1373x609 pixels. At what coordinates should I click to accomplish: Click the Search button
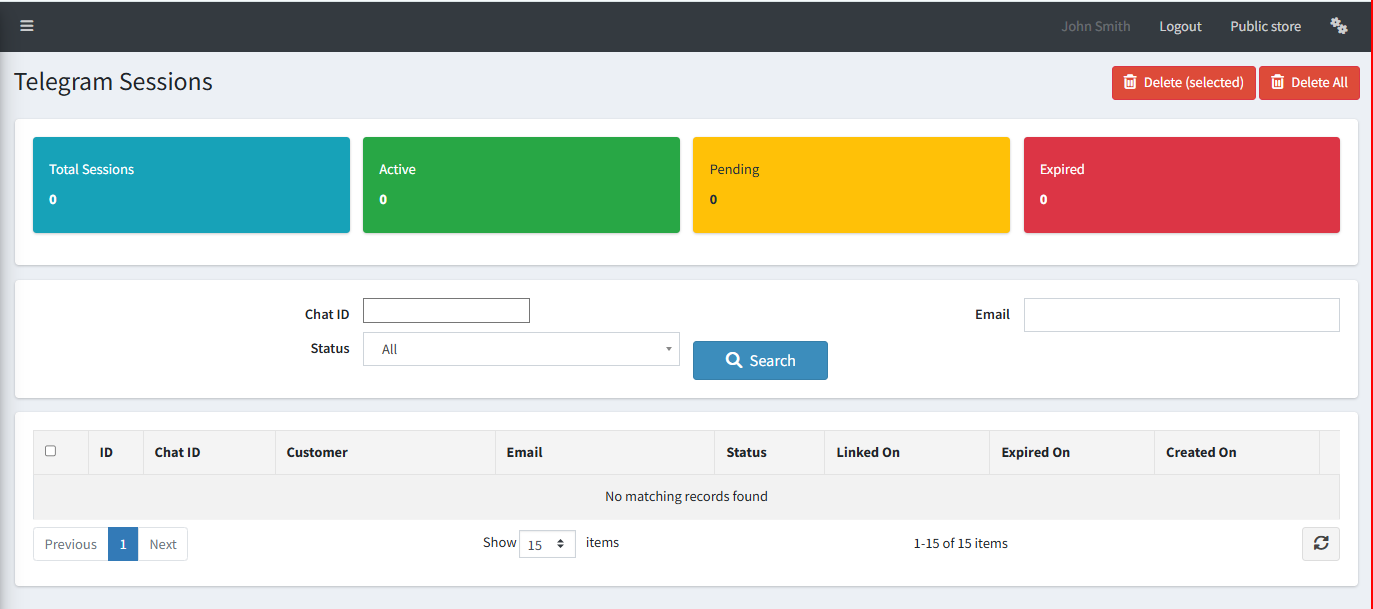(x=760, y=360)
